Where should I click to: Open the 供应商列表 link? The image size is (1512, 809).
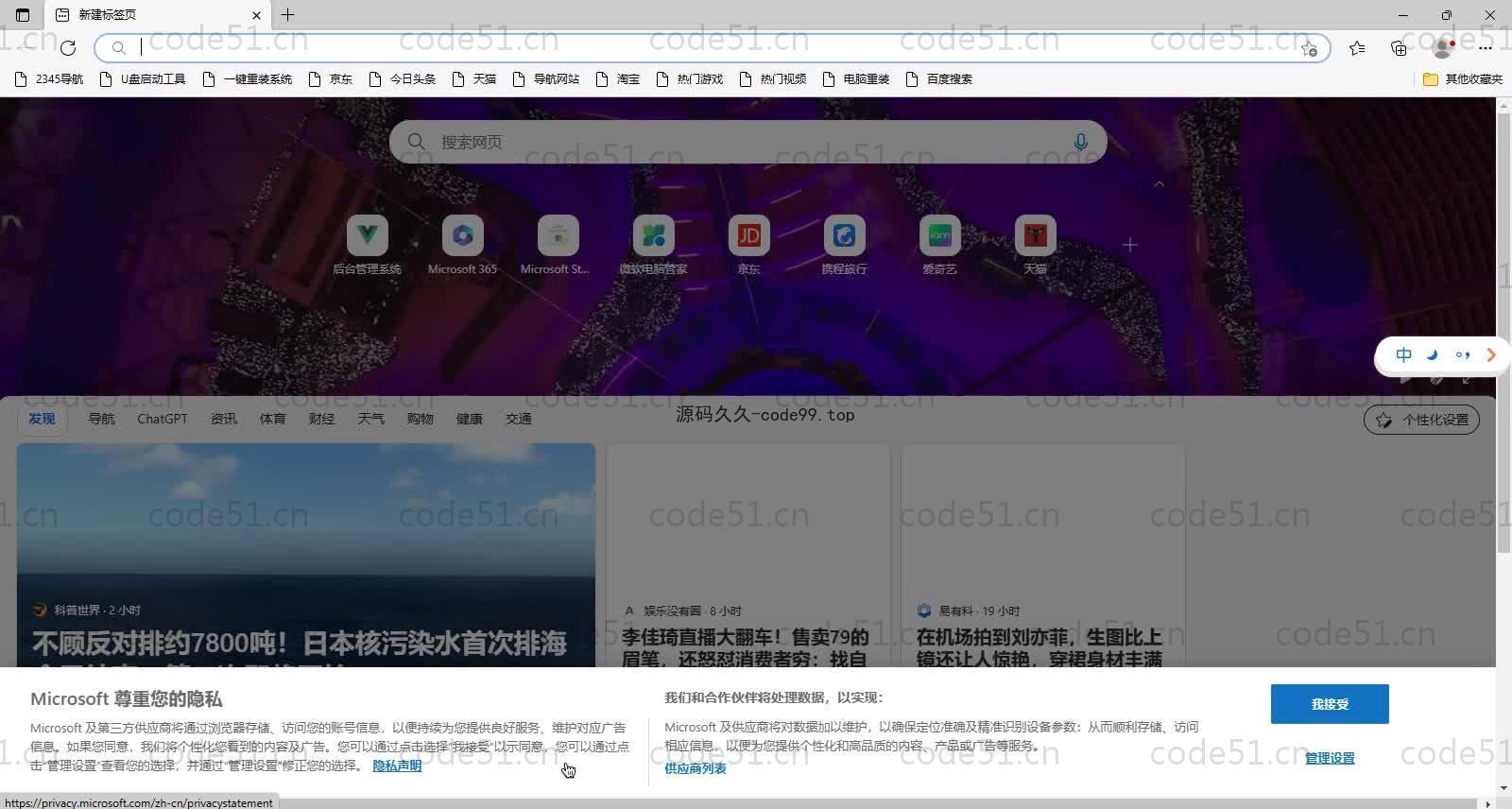(696, 768)
